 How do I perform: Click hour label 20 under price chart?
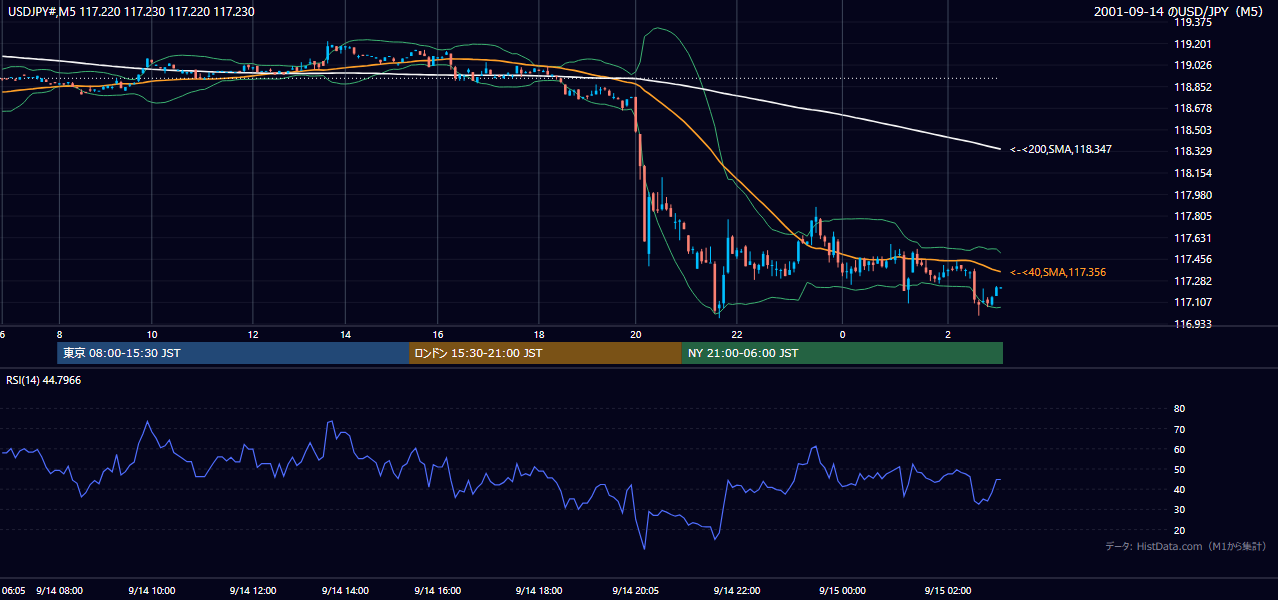click(635, 335)
